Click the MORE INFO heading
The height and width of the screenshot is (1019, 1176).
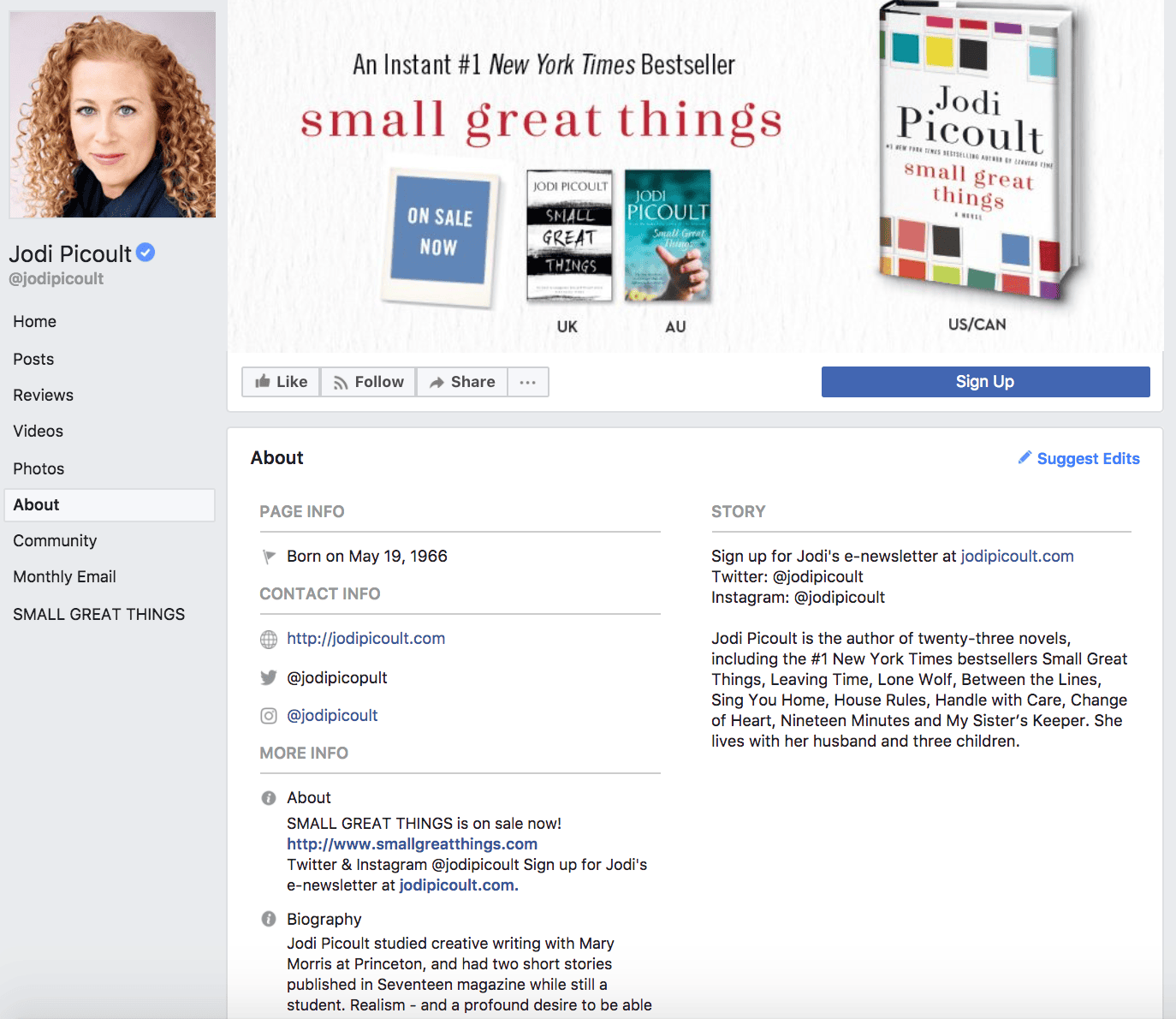point(304,754)
